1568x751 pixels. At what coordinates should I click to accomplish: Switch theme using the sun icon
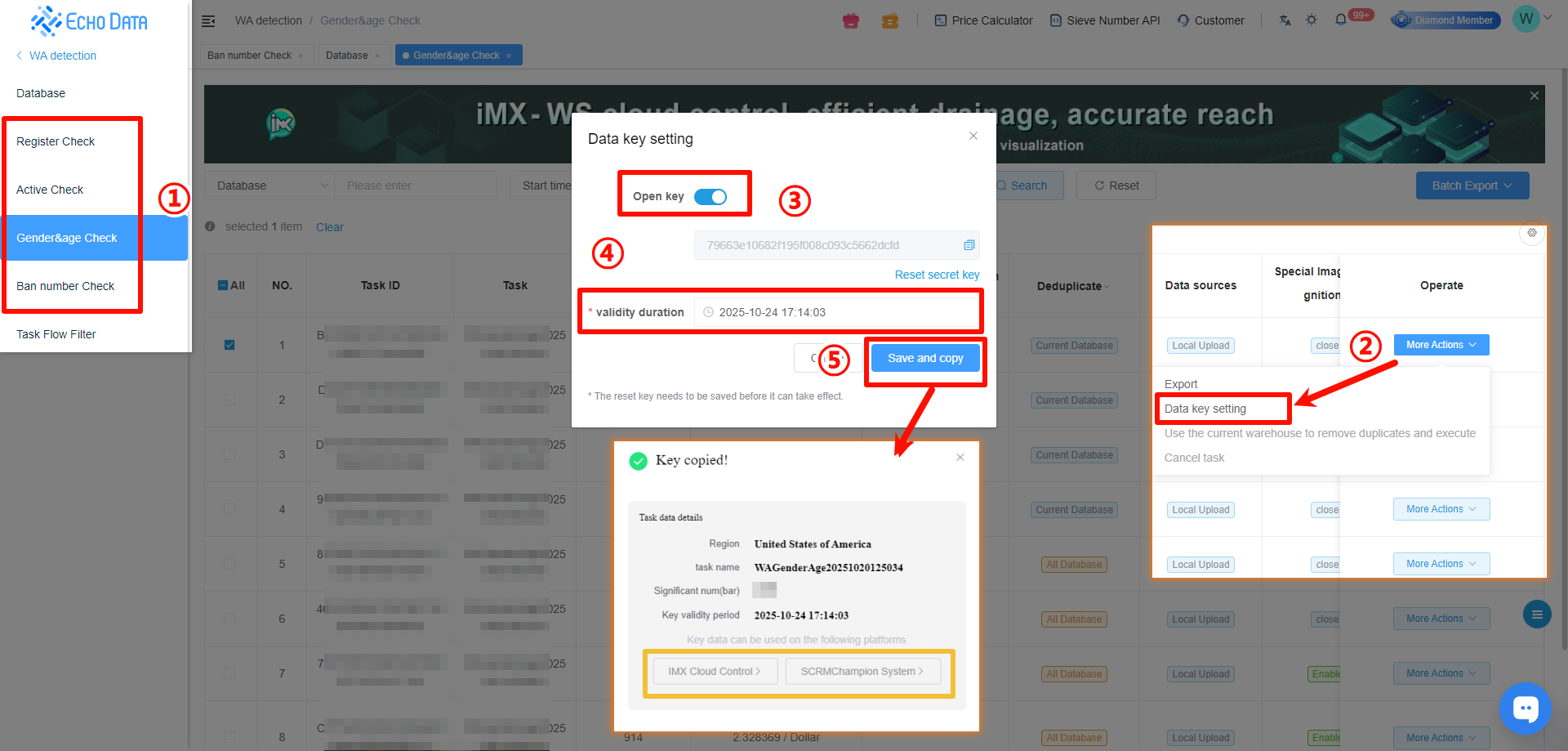(x=1312, y=20)
